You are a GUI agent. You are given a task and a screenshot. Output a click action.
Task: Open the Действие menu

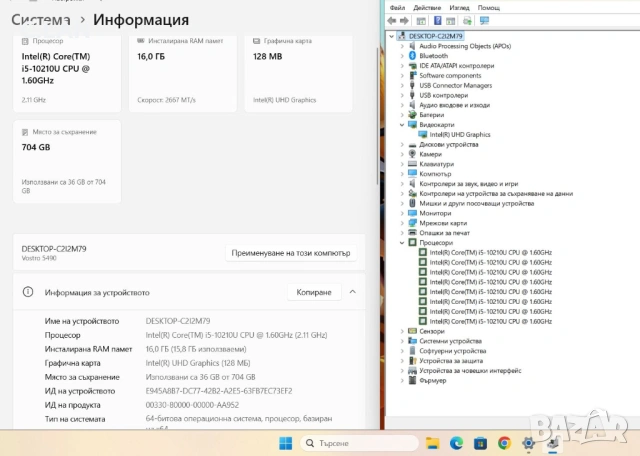427,7
